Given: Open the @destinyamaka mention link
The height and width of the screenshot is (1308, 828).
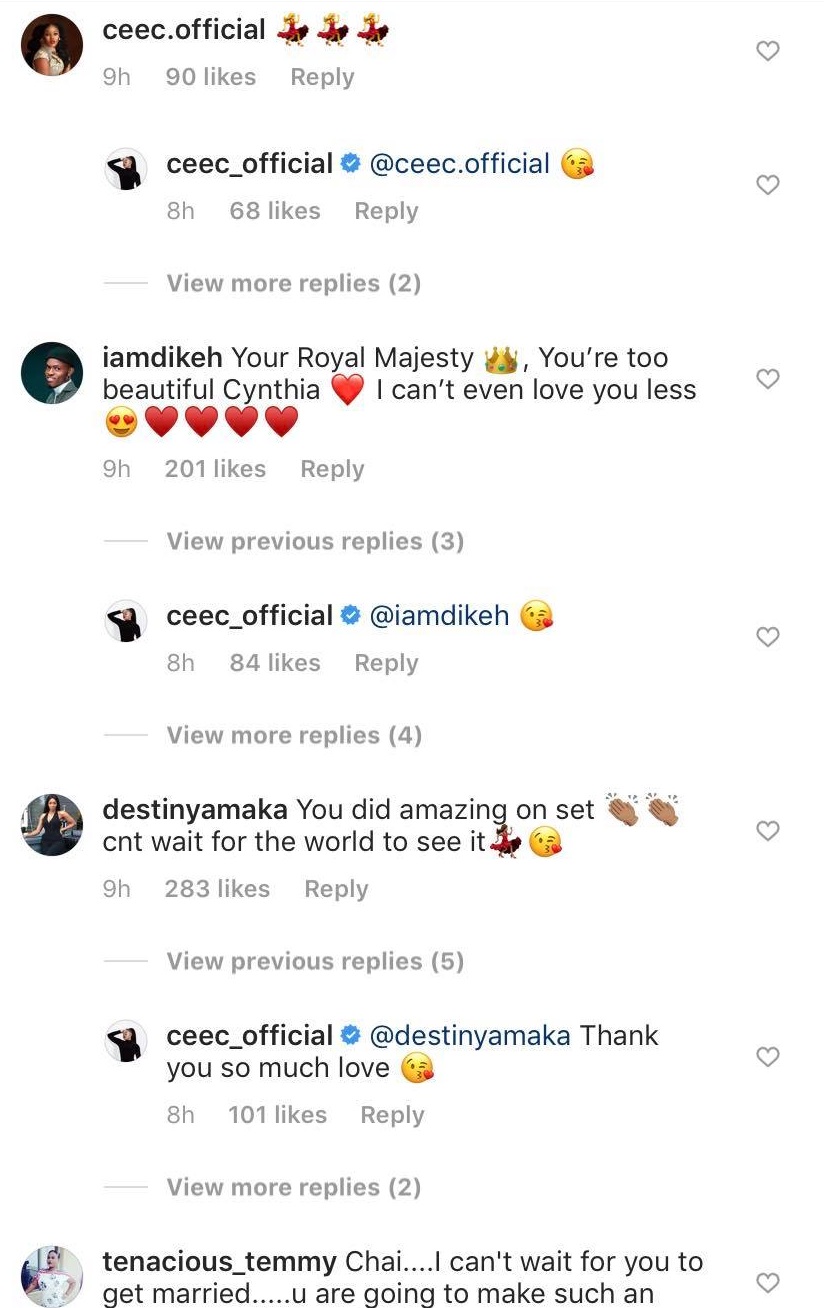Looking at the screenshot, I should coord(470,1035).
